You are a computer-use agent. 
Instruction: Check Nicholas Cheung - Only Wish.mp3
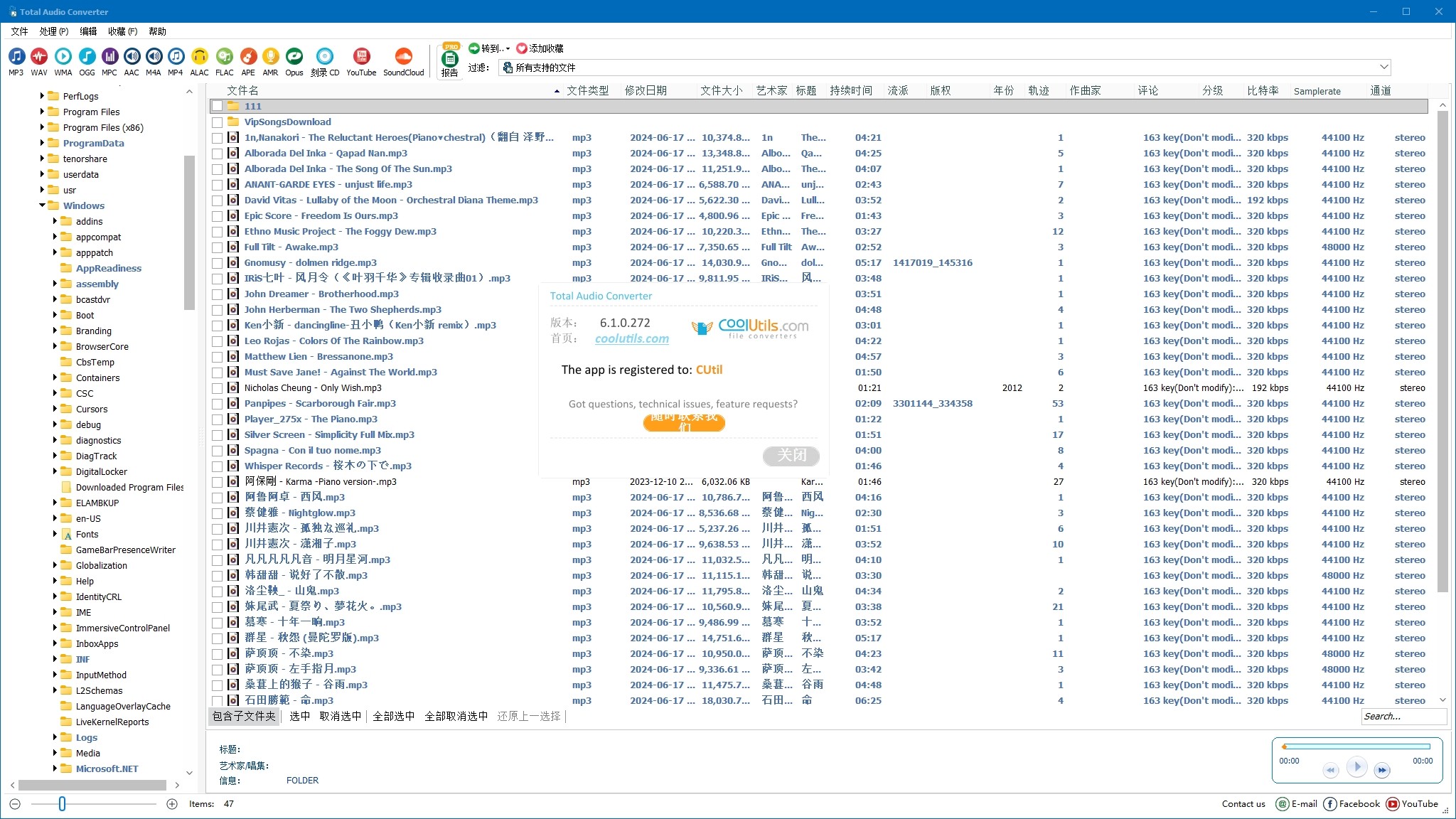click(x=217, y=388)
